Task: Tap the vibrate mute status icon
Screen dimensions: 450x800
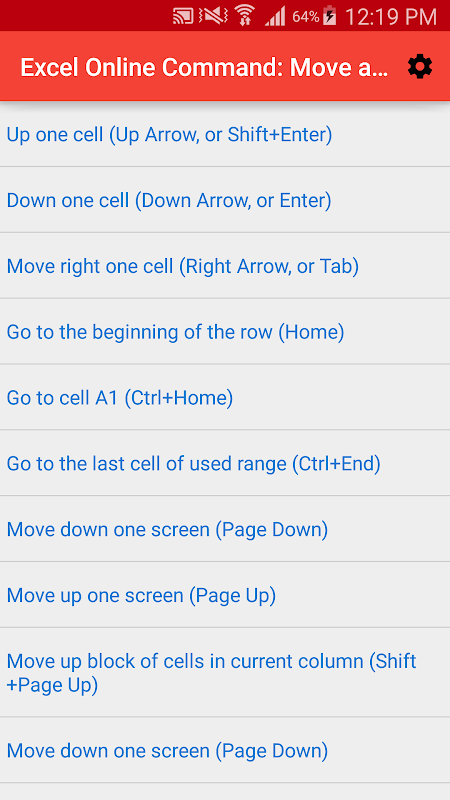Action: 213,16
